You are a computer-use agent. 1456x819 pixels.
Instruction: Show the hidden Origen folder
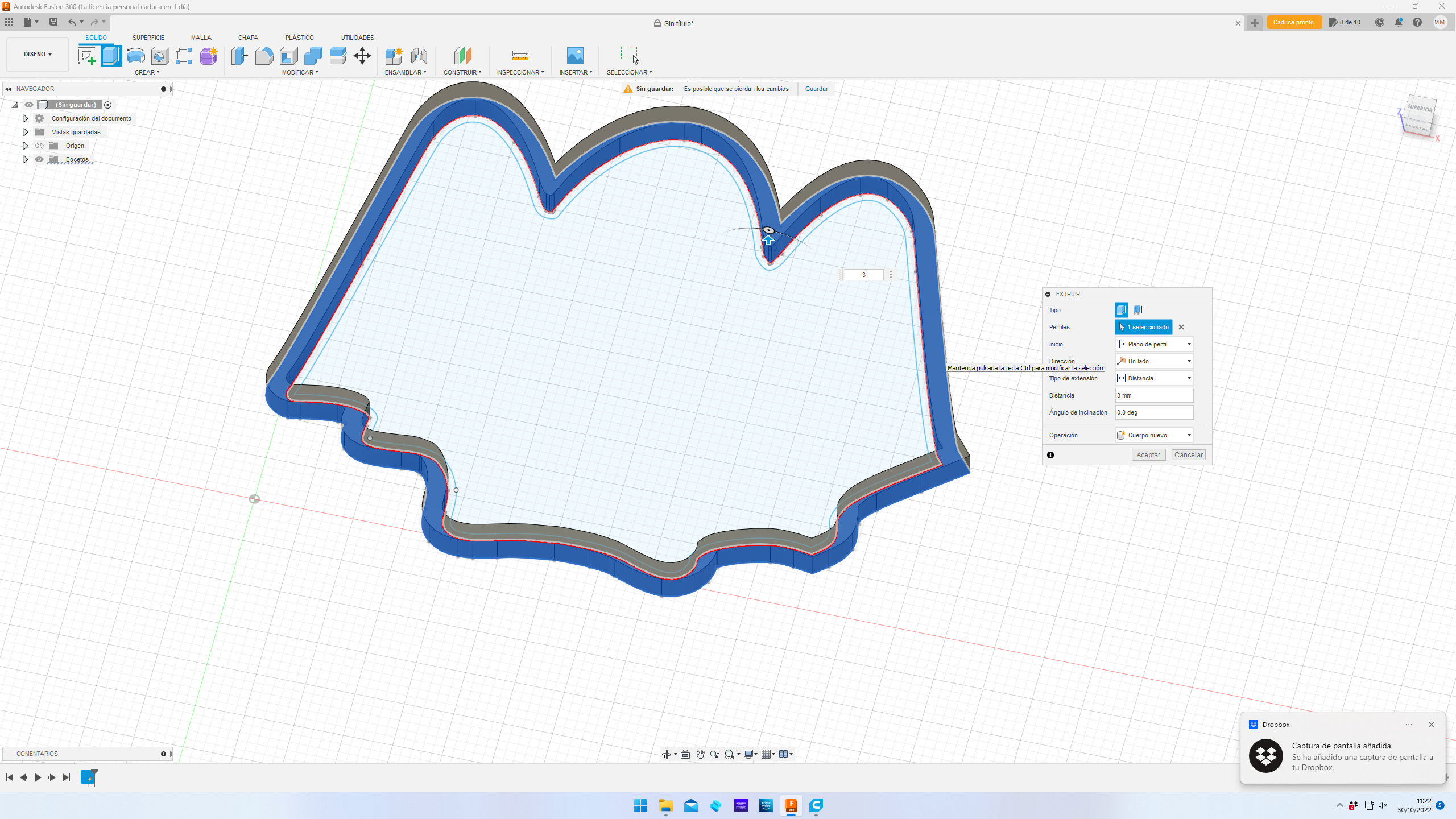pyautogui.click(x=39, y=146)
